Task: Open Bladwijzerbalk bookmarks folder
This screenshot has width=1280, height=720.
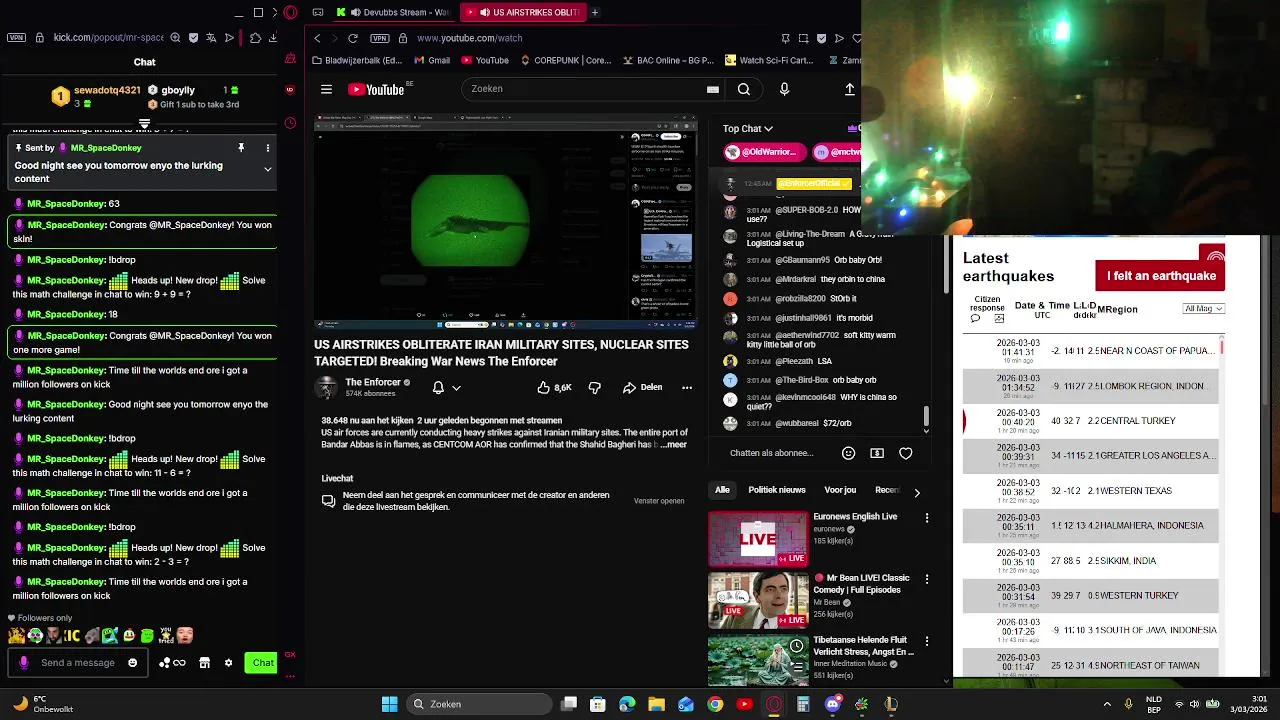Action: 357,60
